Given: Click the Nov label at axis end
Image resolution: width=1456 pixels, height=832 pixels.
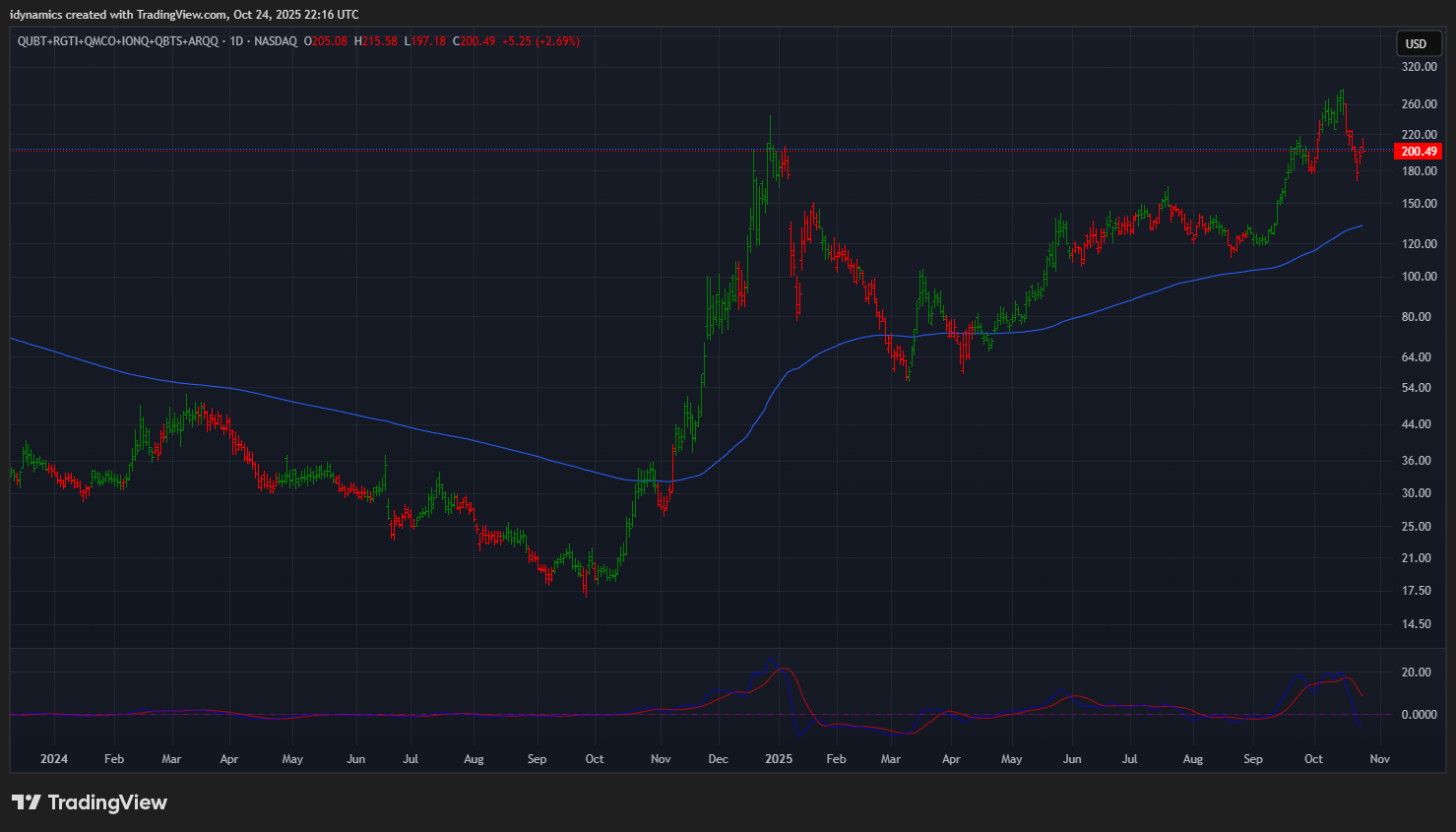Looking at the screenshot, I should pos(1380,759).
